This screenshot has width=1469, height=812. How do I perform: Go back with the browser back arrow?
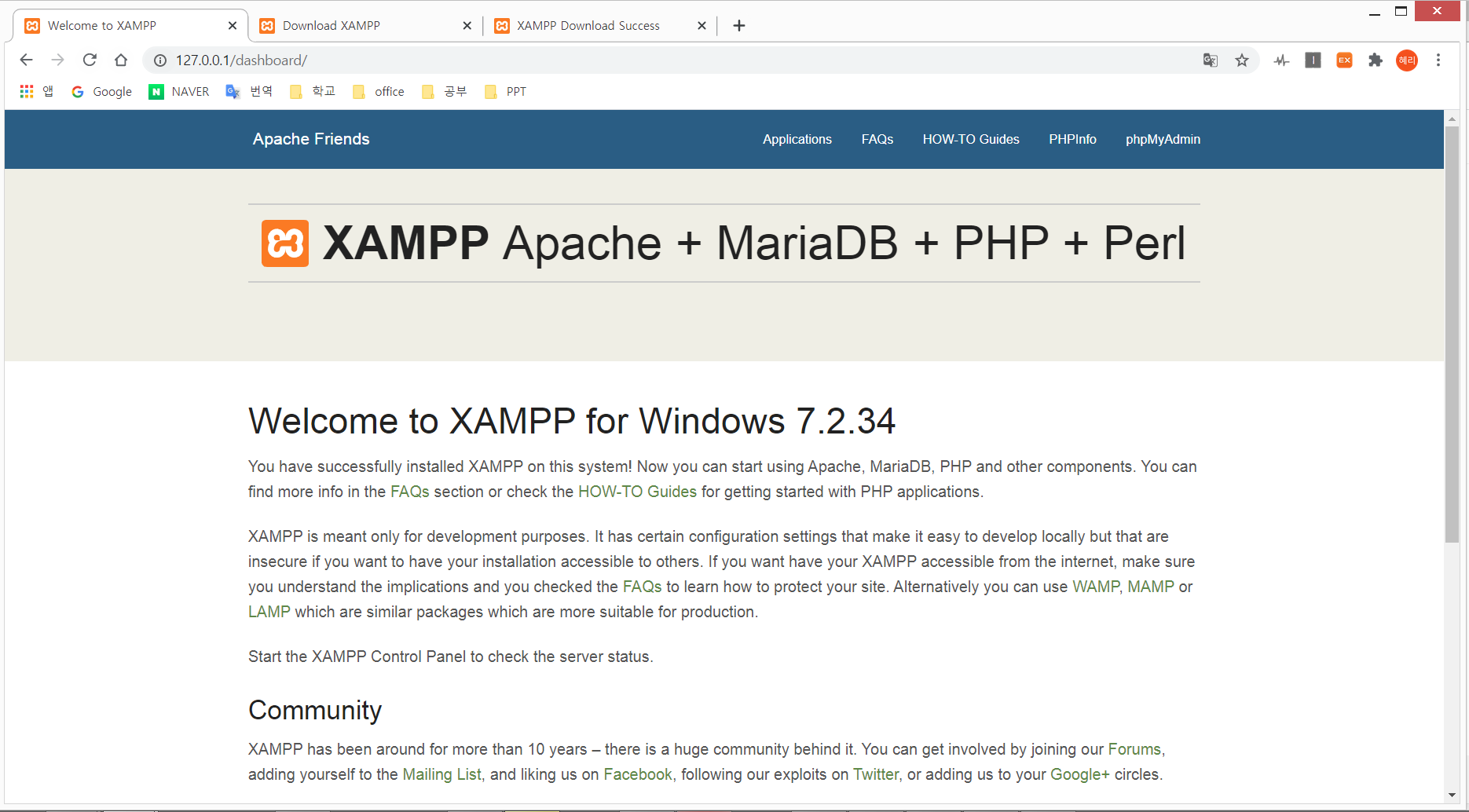tap(26, 60)
